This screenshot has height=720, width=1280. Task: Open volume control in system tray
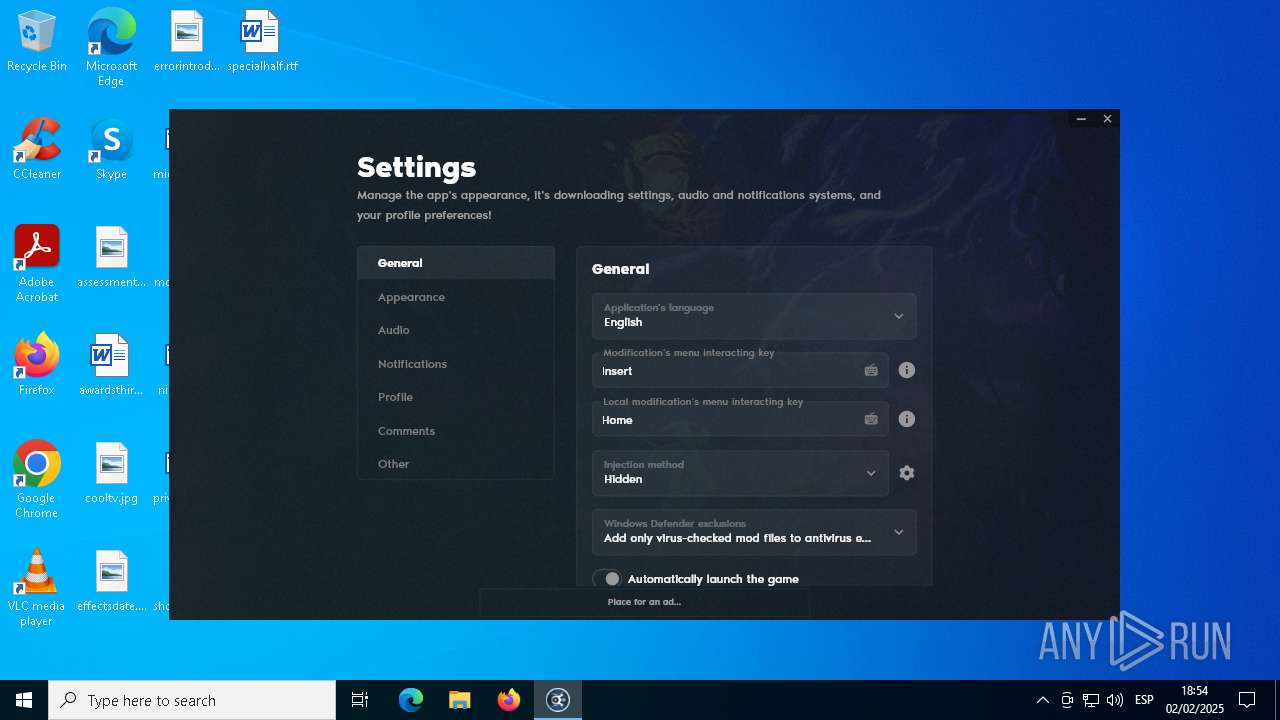1115,700
